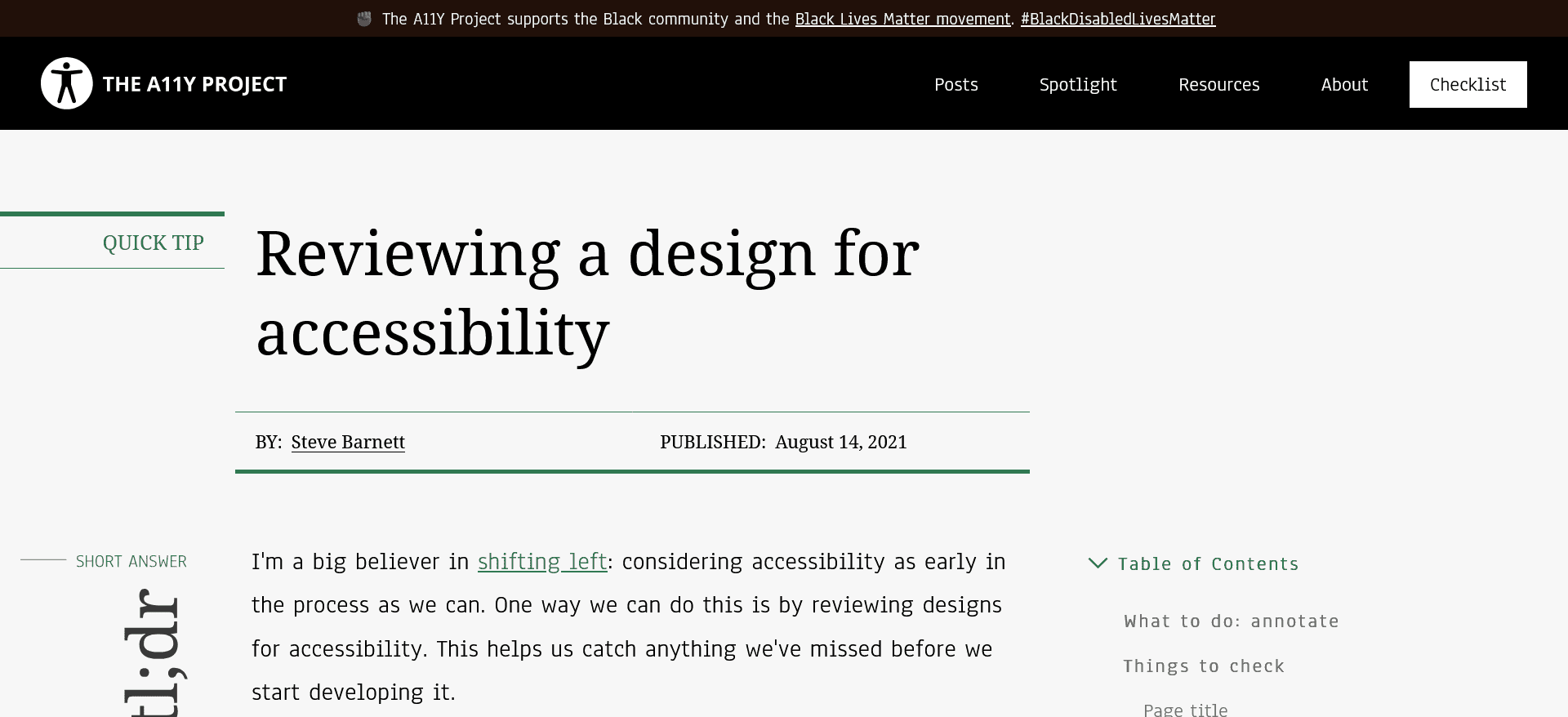Open the Checklist page
The image size is (1568, 717).
pyautogui.click(x=1468, y=84)
